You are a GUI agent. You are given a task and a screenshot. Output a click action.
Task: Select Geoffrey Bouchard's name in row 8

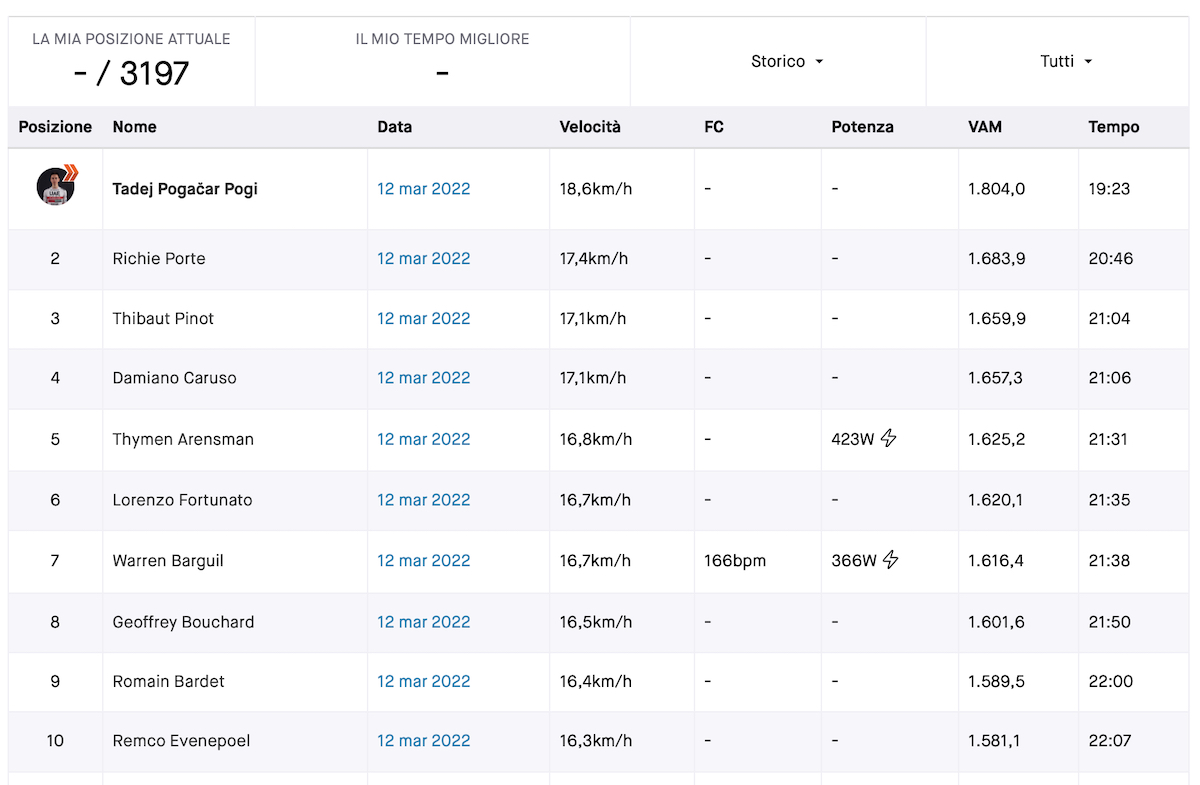[183, 622]
